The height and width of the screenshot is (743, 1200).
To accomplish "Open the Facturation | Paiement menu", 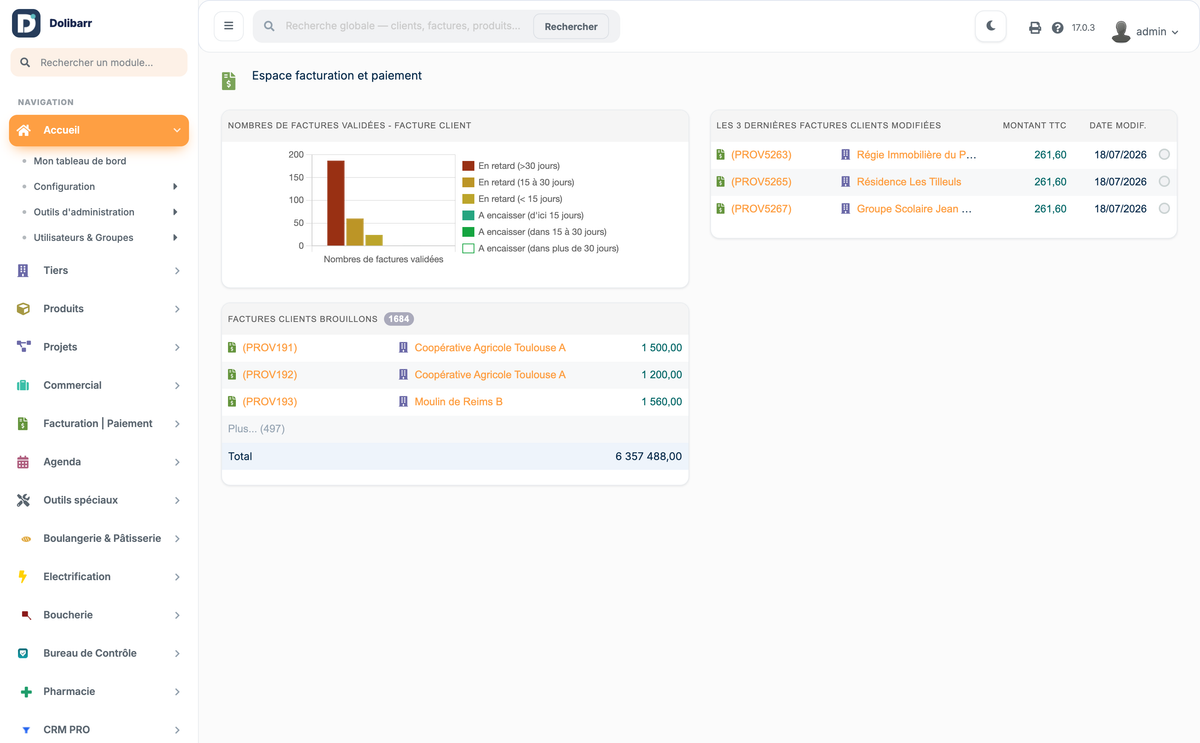I will click(x=98, y=424).
